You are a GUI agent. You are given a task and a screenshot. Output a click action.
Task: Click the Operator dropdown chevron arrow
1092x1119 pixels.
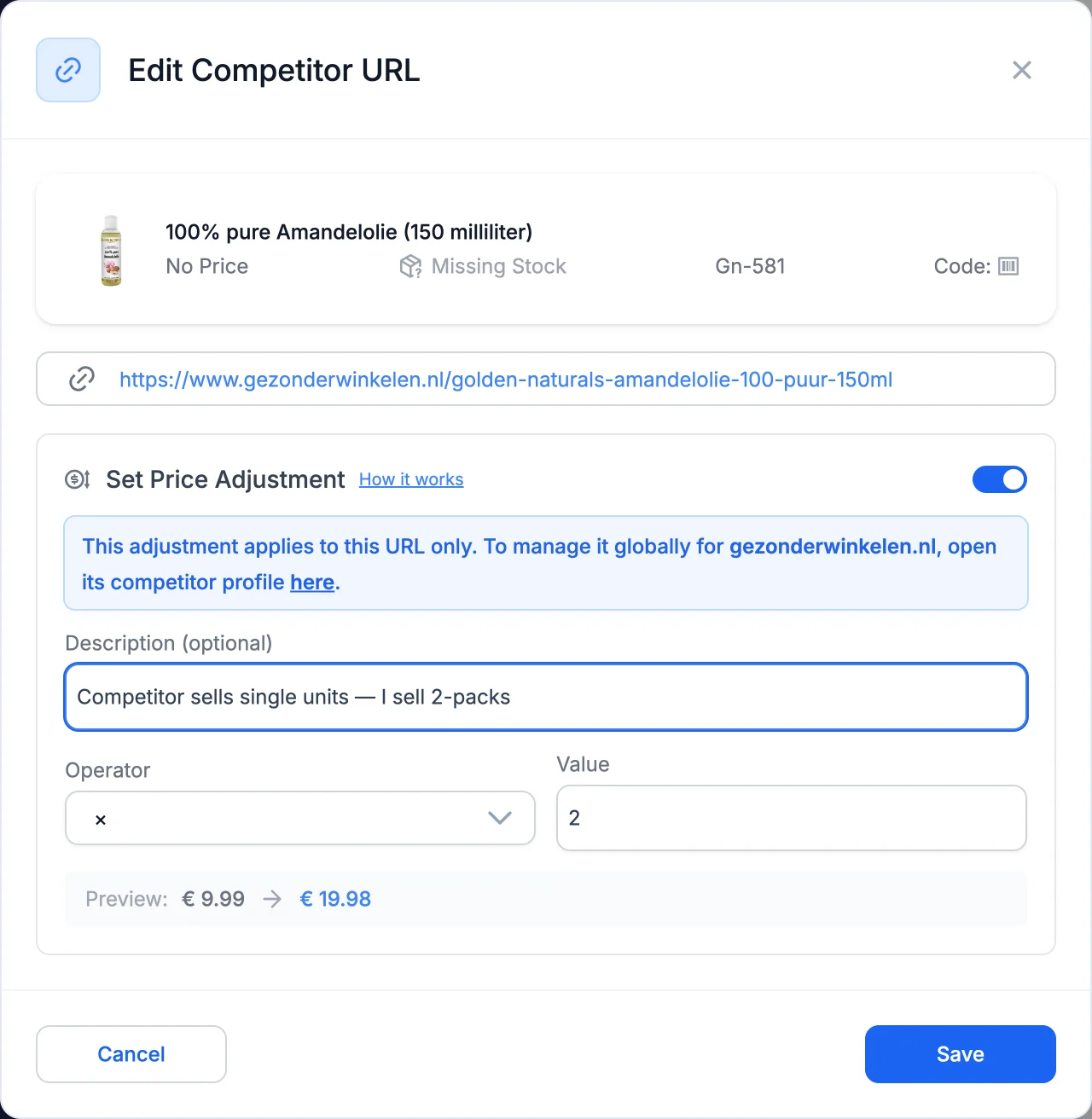500,818
